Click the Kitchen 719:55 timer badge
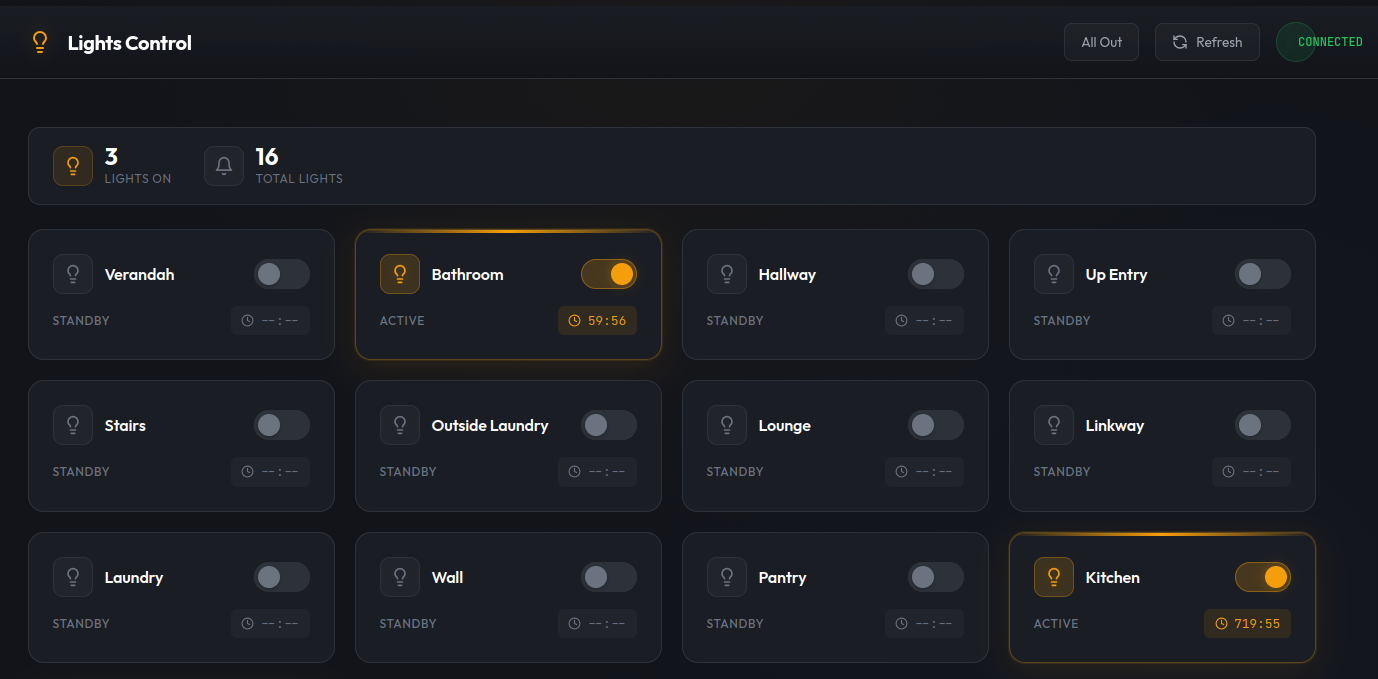The image size is (1378, 679). point(1247,624)
